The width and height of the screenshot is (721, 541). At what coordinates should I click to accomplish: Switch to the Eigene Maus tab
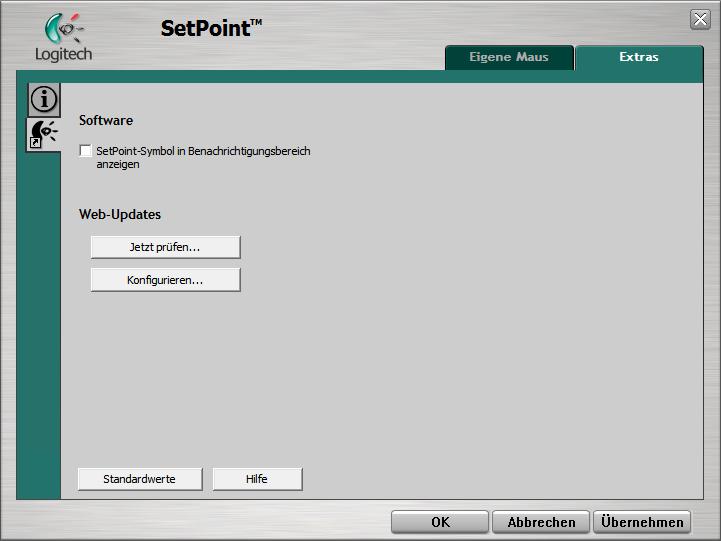[x=509, y=57]
